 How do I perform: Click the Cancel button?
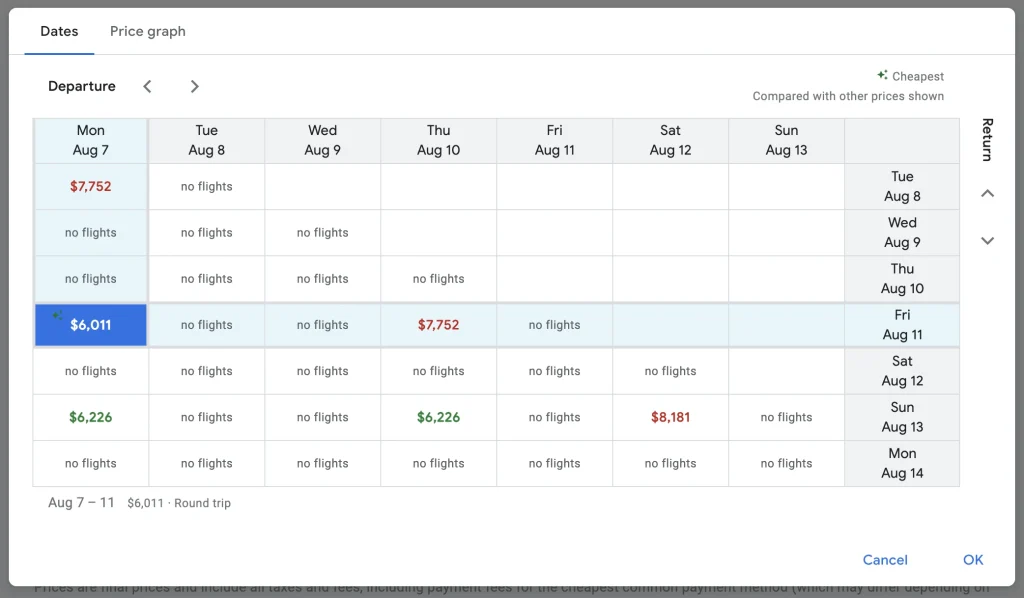coord(885,559)
